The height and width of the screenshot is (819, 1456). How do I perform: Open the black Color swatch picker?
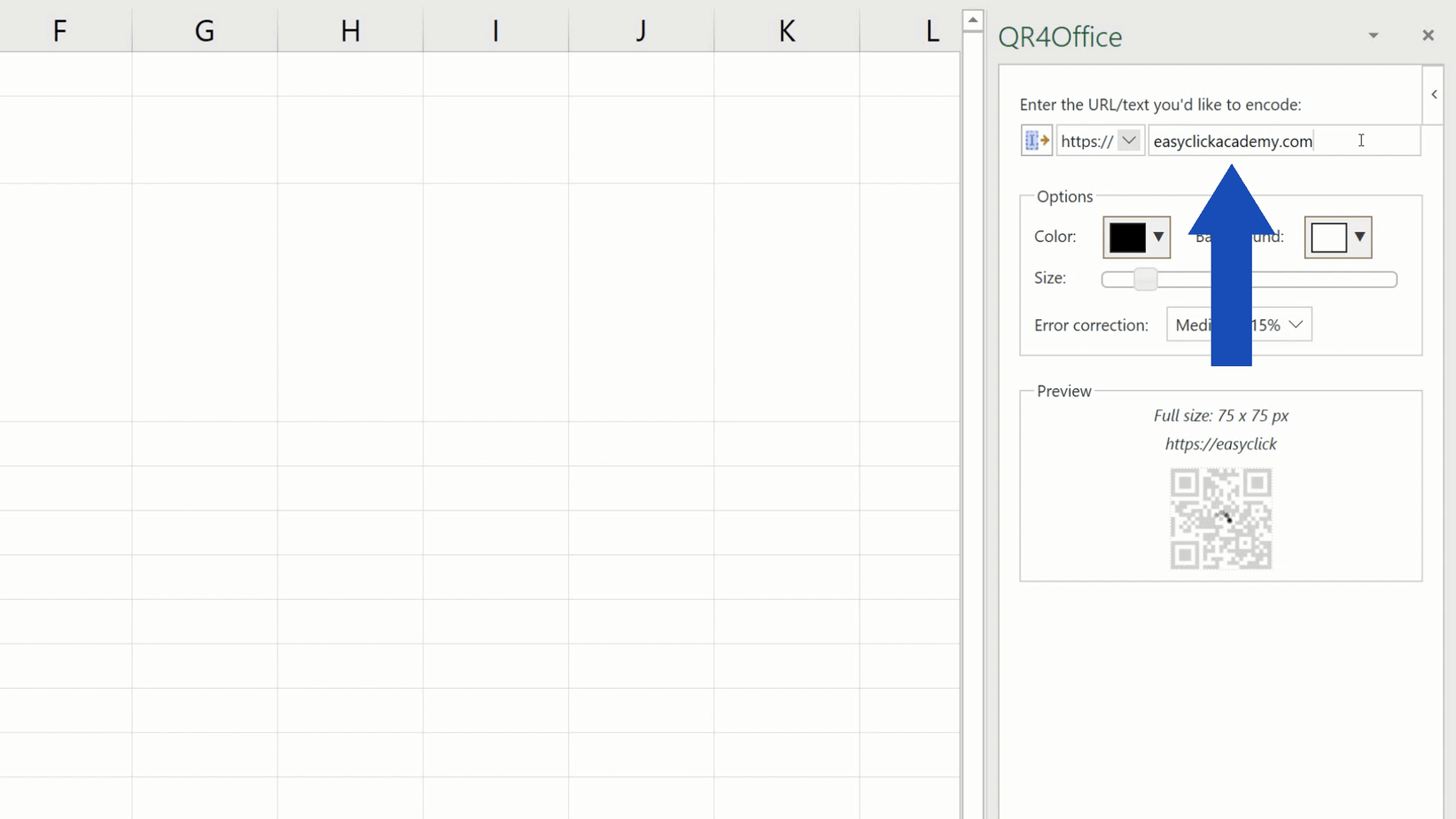pyautogui.click(x=1137, y=238)
